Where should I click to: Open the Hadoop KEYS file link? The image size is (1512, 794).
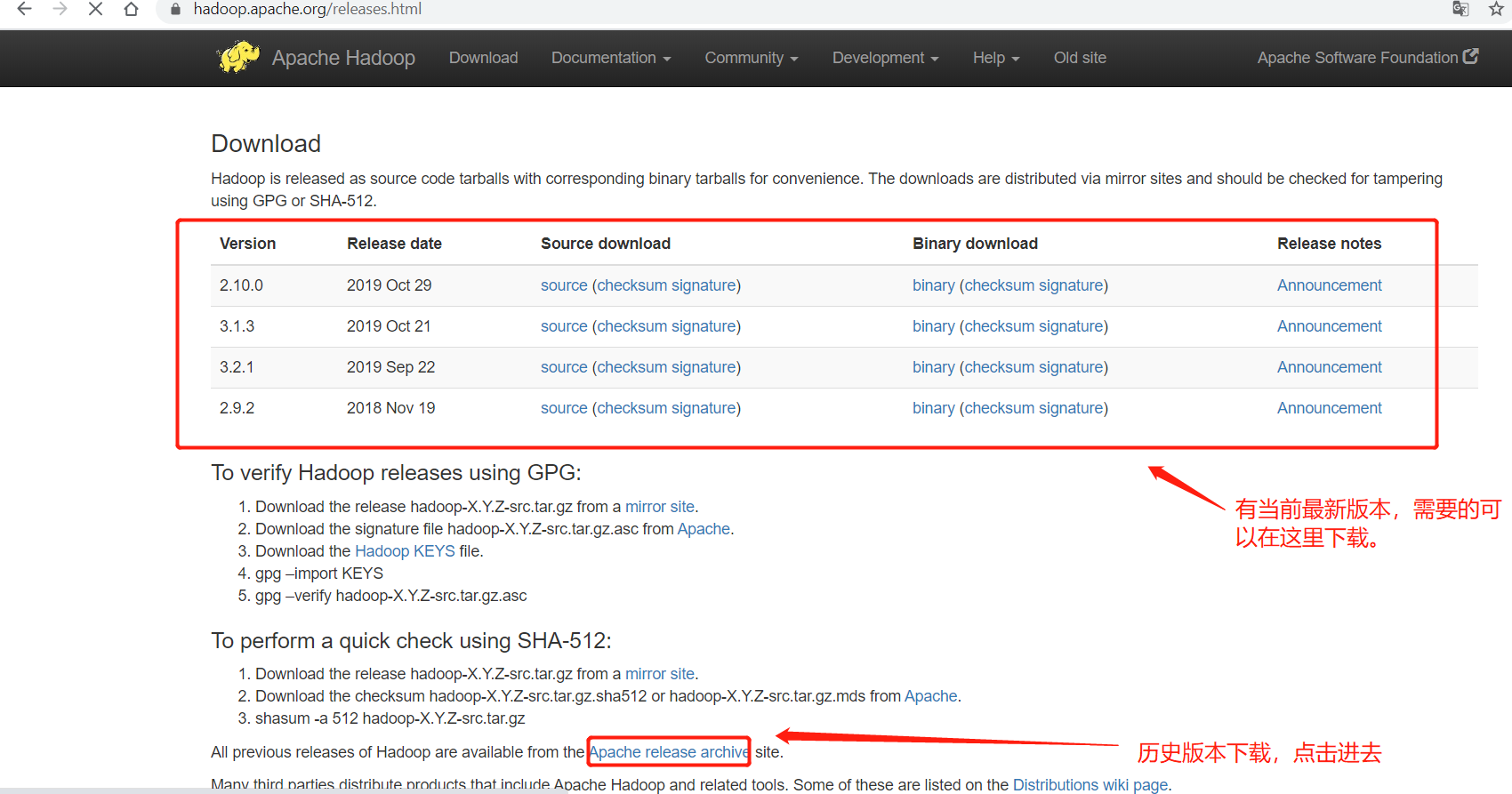tap(405, 551)
